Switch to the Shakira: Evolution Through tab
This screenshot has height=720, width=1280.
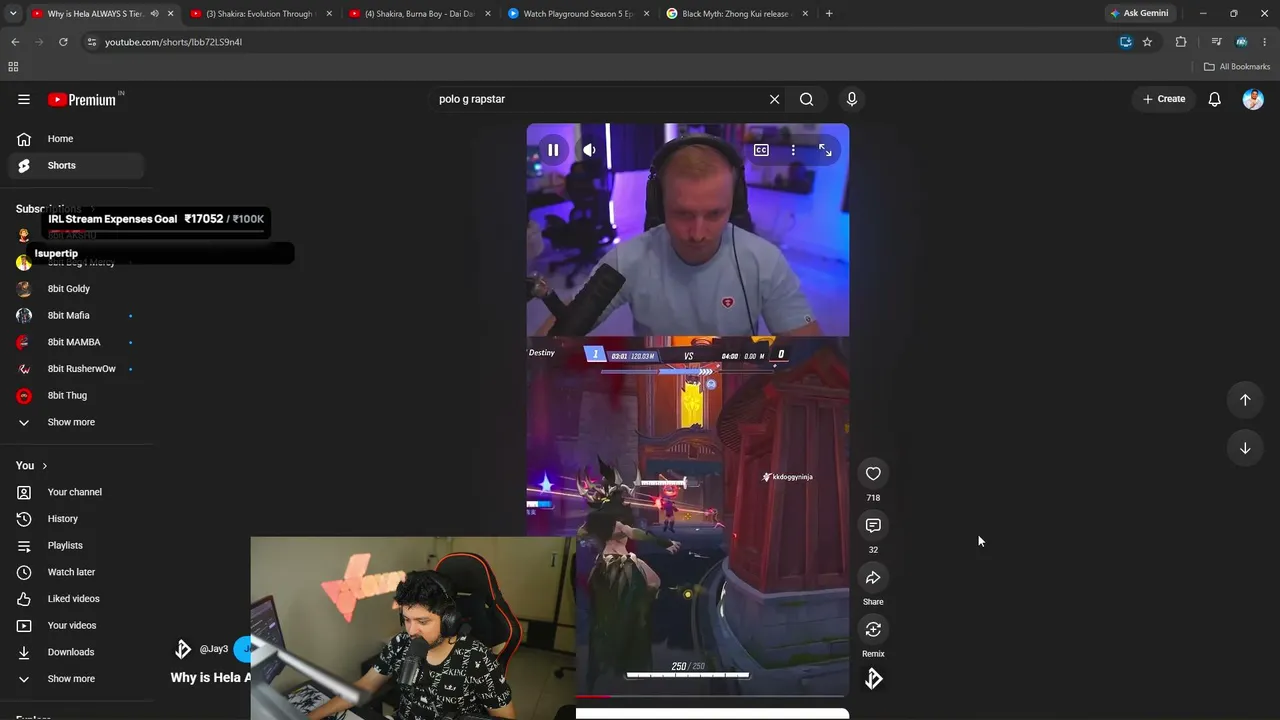coord(262,14)
